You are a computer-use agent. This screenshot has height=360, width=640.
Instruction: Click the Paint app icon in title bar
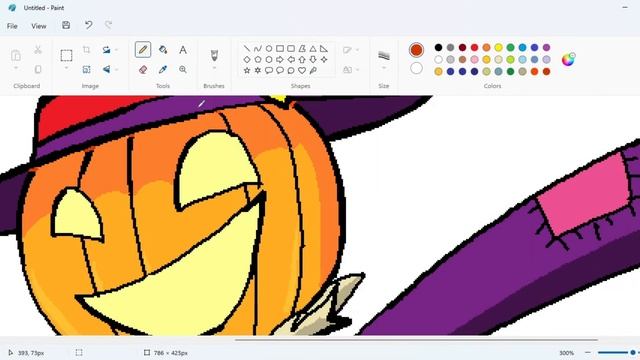coord(12,8)
